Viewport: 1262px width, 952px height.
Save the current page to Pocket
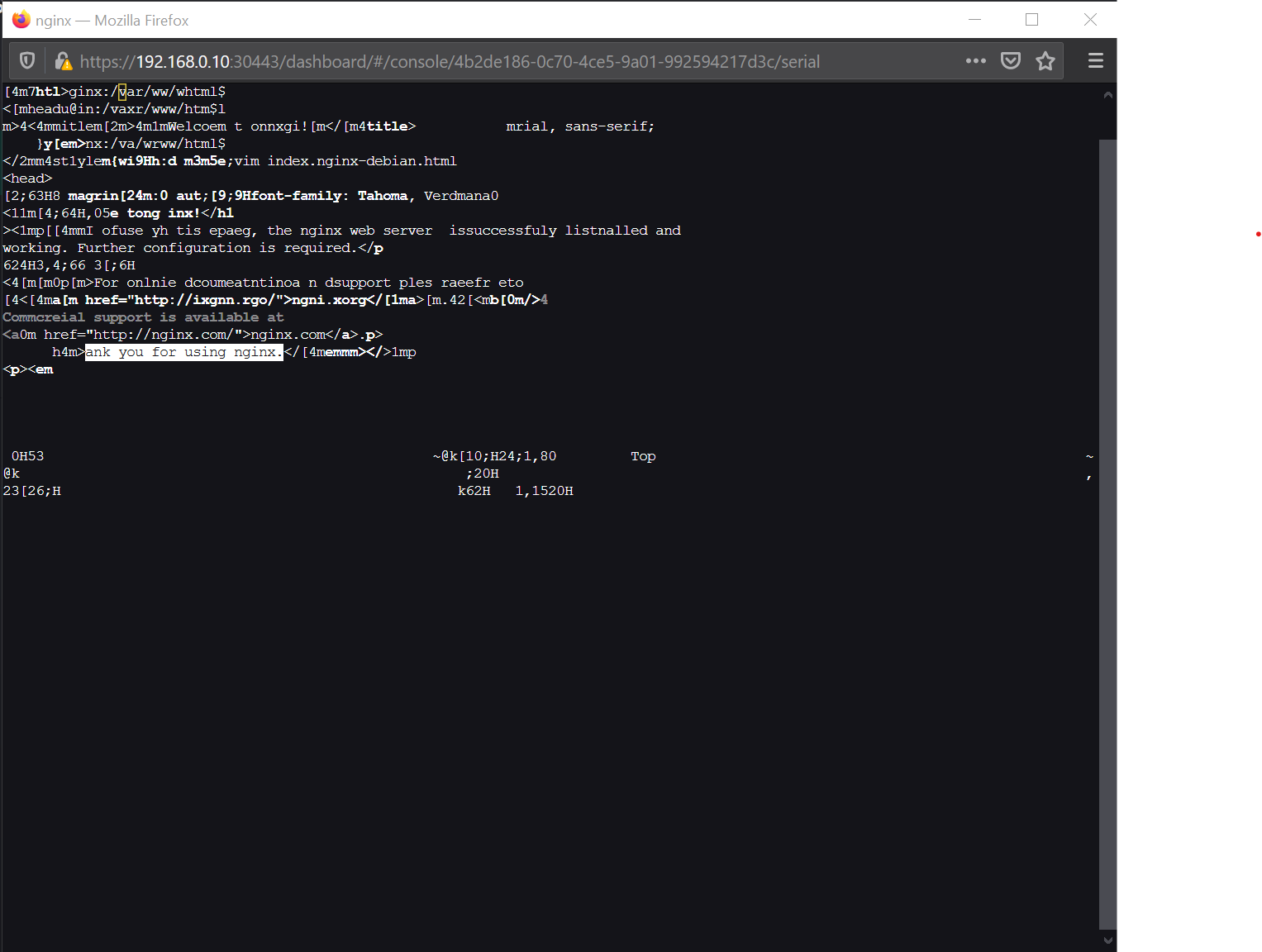coord(1010,60)
